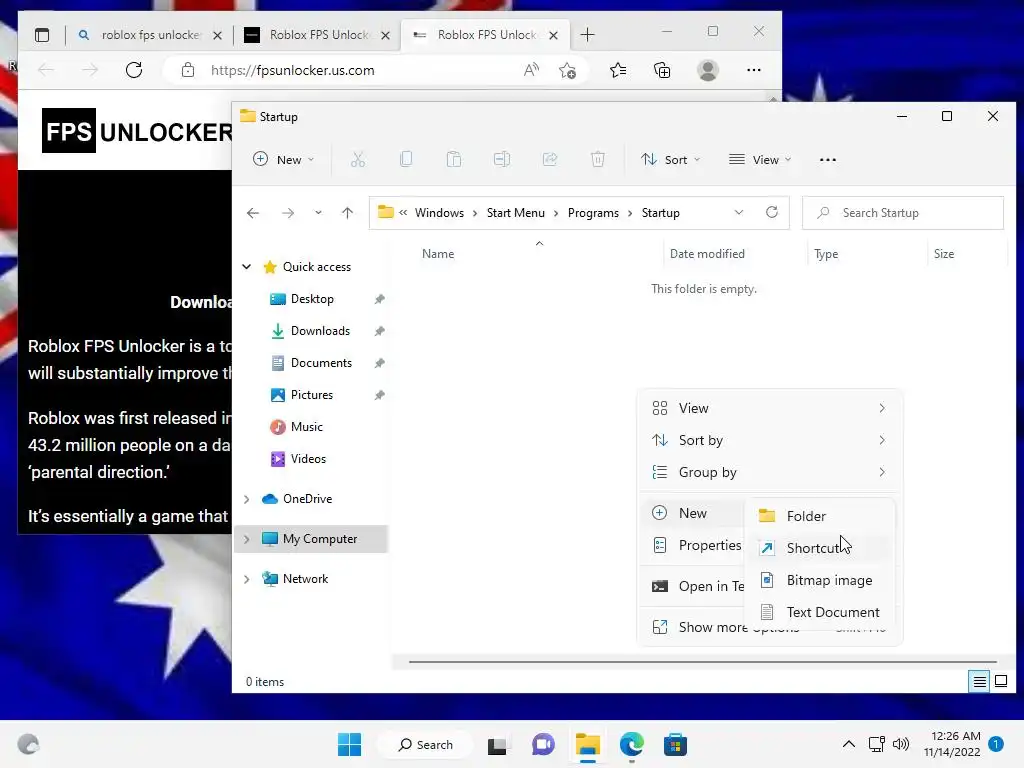Click the Cut icon in the Explorer toolbar

[x=357, y=159]
